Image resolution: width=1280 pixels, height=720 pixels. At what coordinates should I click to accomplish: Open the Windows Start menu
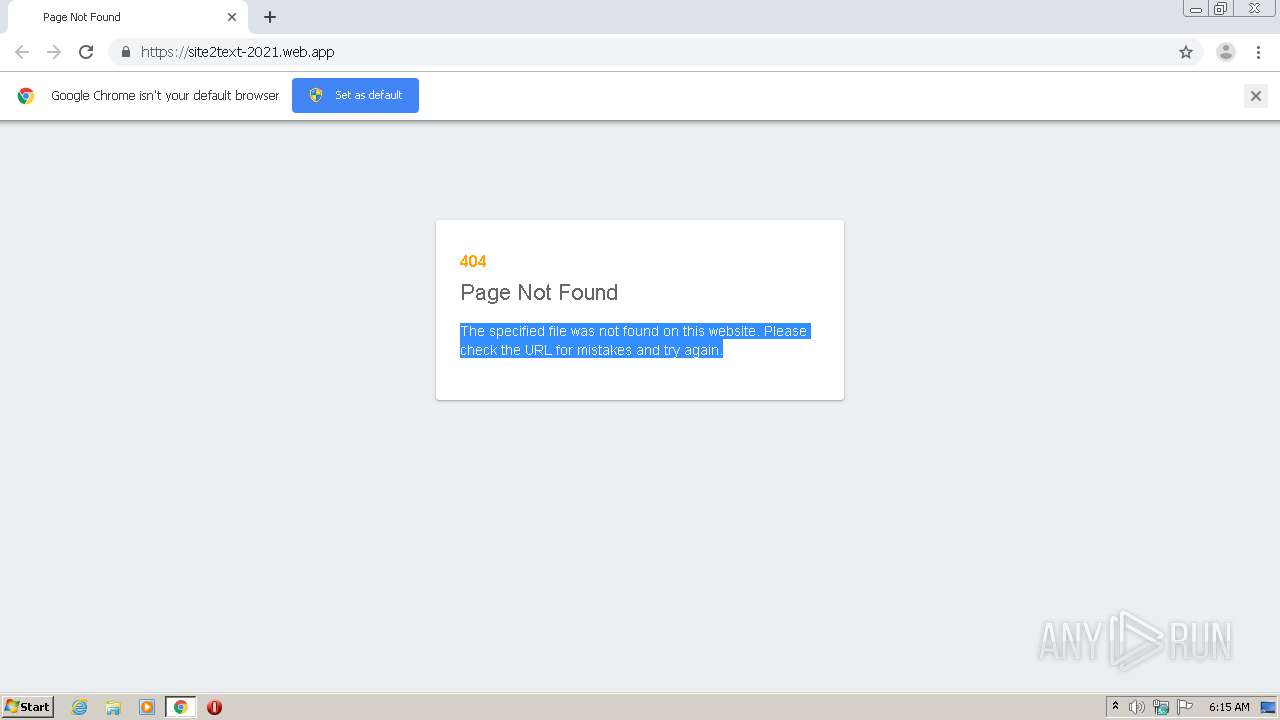click(28, 706)
